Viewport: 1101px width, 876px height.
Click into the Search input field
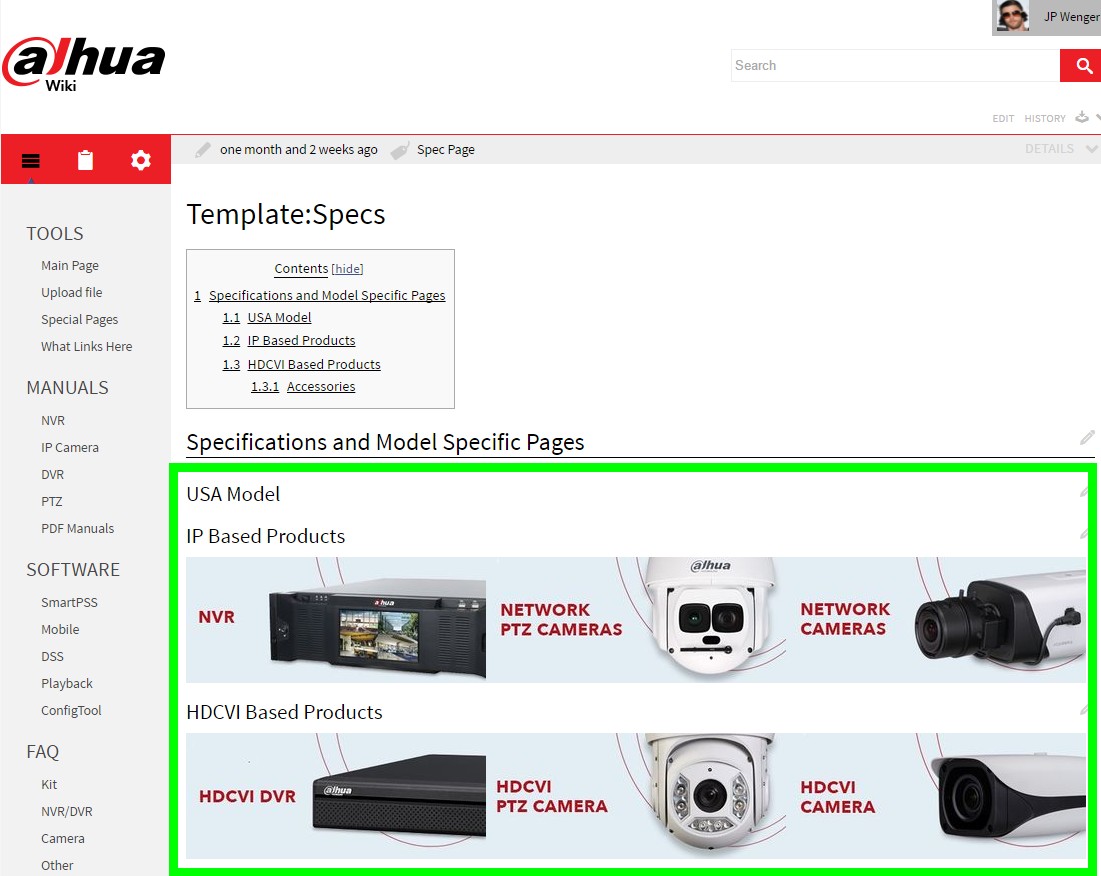(895, 65)
